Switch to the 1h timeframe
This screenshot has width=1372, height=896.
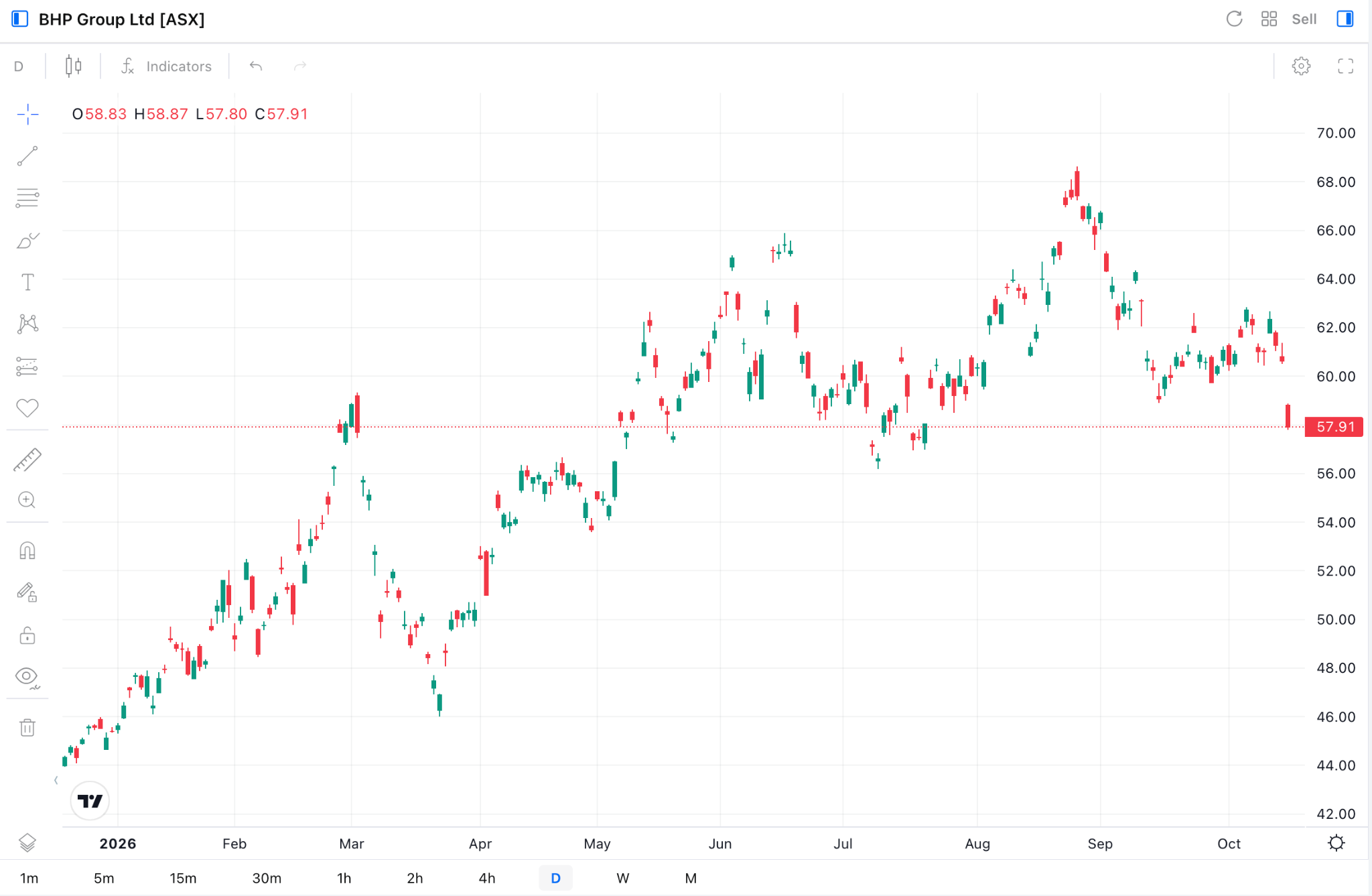[344, 878]
